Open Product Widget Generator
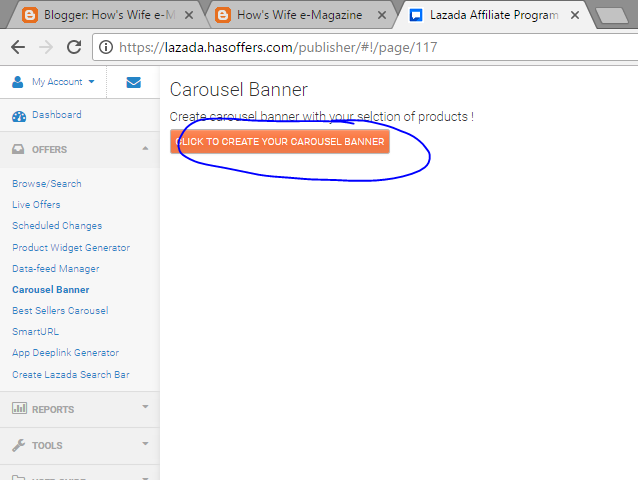 71,248
